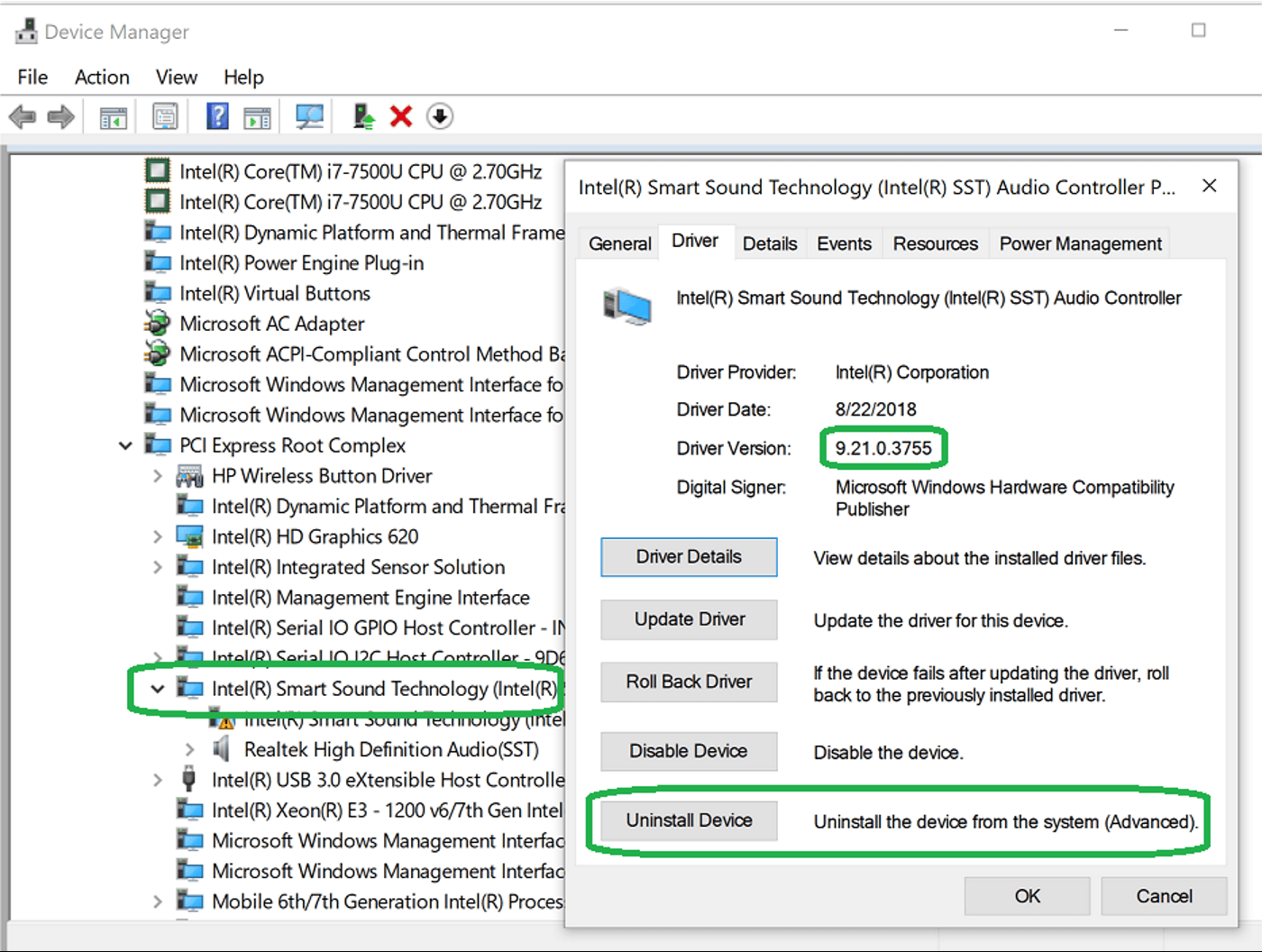The image size is (1262, 952).
Task: Click the Scan for hardware changes icon
Action: click(308, 115)
